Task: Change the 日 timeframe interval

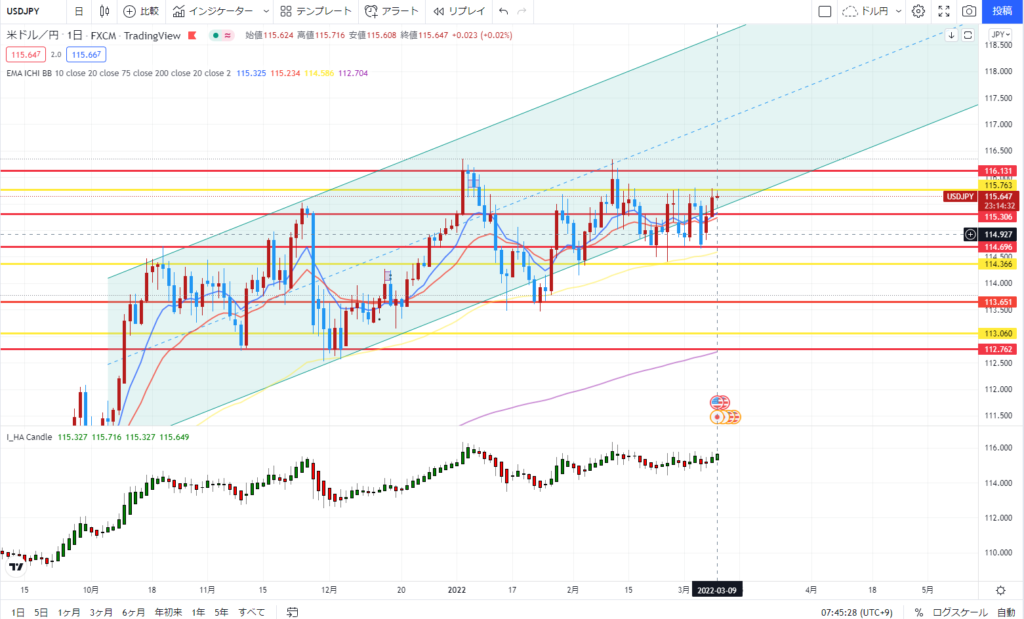Action: pyautogui.click(x=79, y=11)
